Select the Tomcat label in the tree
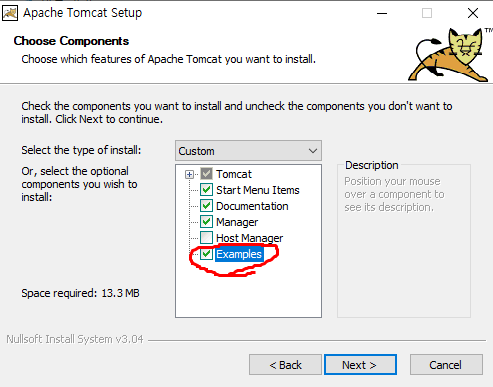The width and height of the screenshot is (493, 387). pos(234,174)
